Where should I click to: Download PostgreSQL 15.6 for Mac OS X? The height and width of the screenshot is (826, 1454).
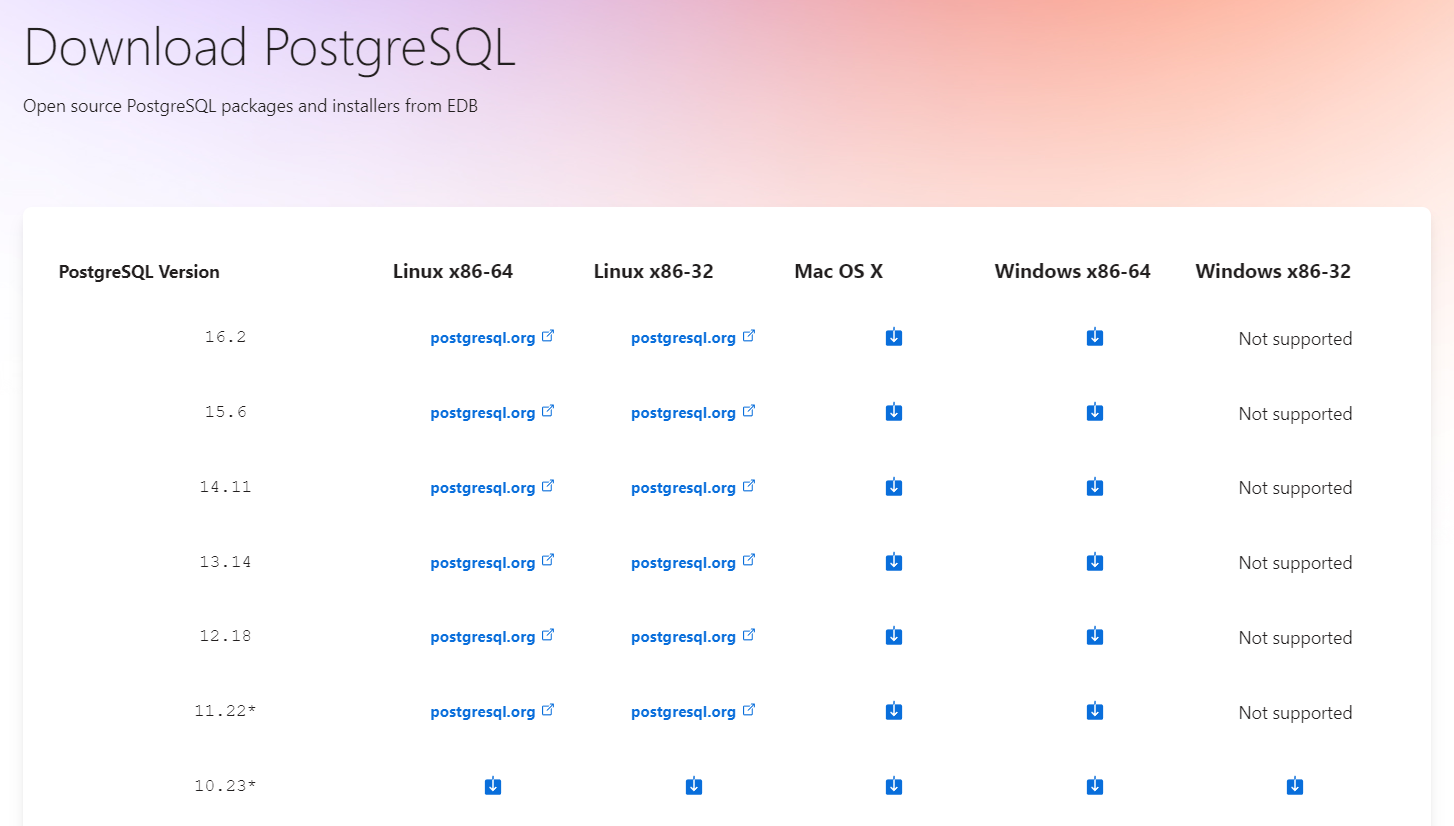pyautogui.click(x=894, y=412)
